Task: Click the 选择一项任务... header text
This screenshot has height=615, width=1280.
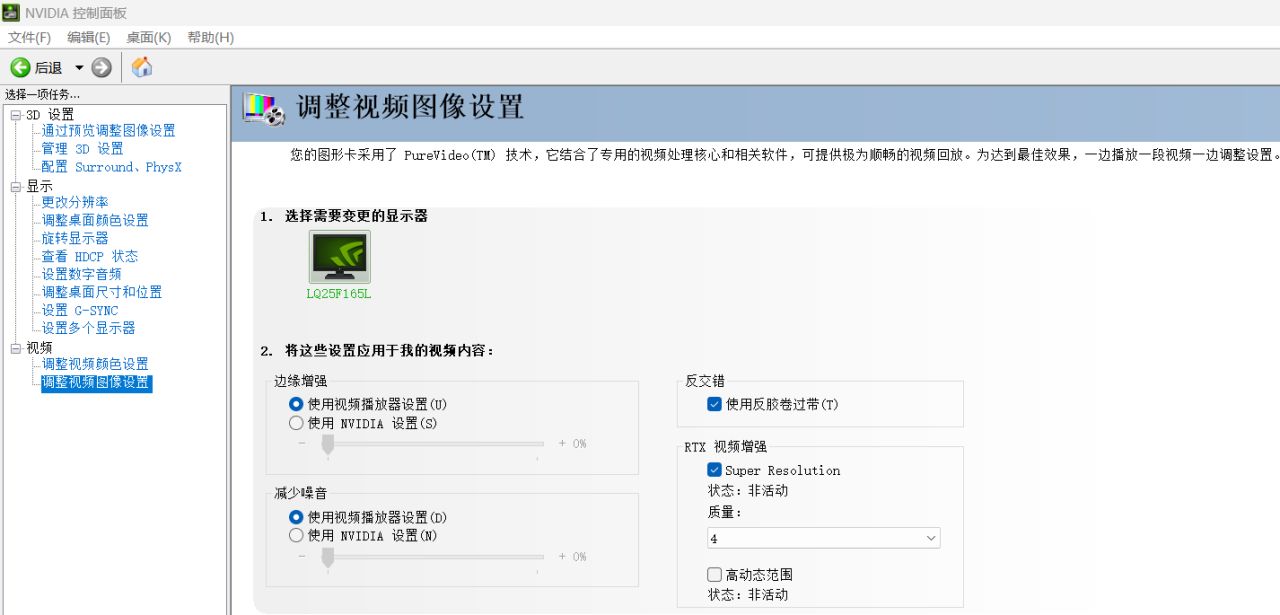Action: click(42, 94)
